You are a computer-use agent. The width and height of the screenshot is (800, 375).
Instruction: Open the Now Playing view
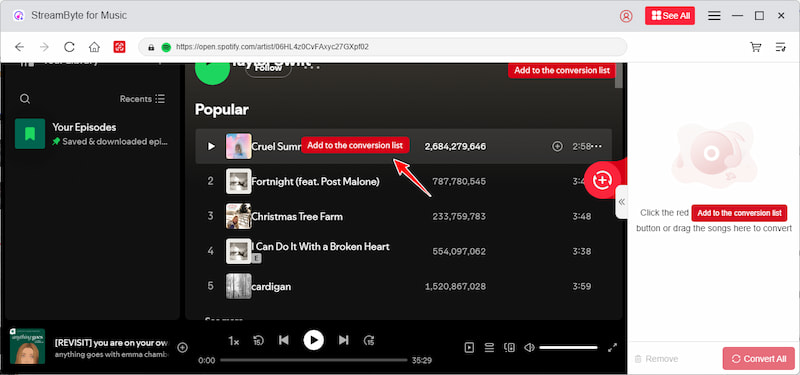tap(469, 347)
